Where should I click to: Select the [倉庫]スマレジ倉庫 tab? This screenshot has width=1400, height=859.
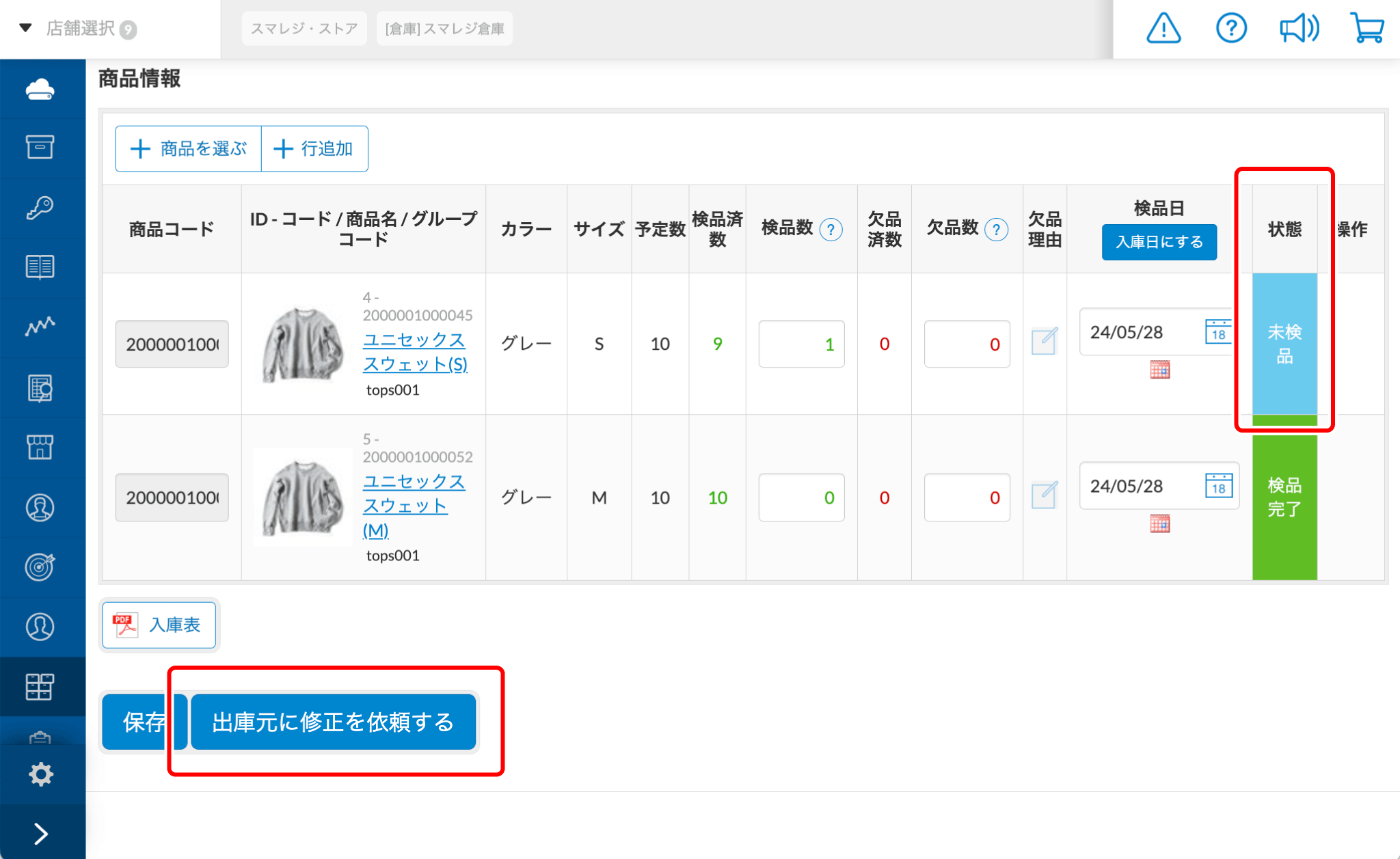coord(444,29)
